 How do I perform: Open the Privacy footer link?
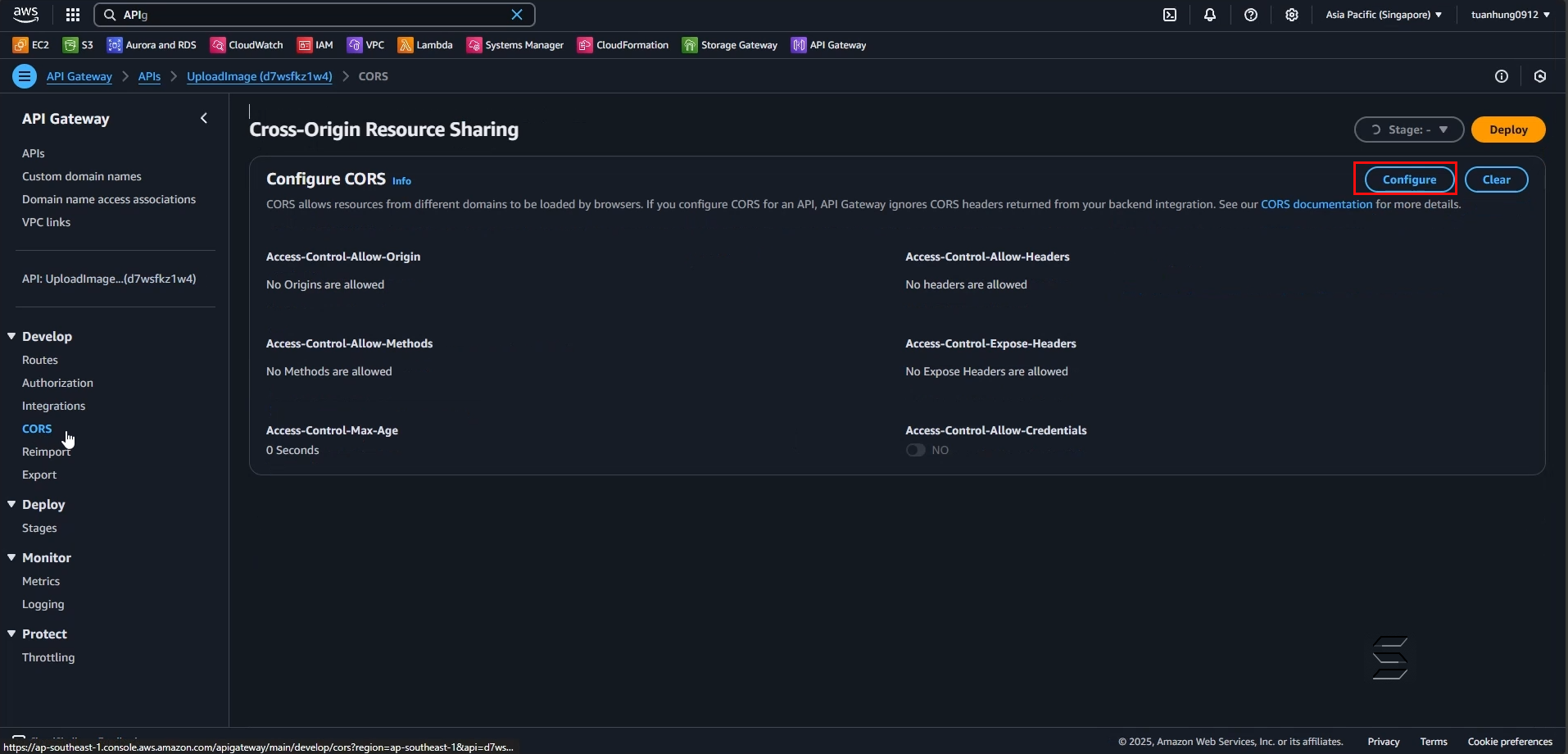coord(1384,742)
